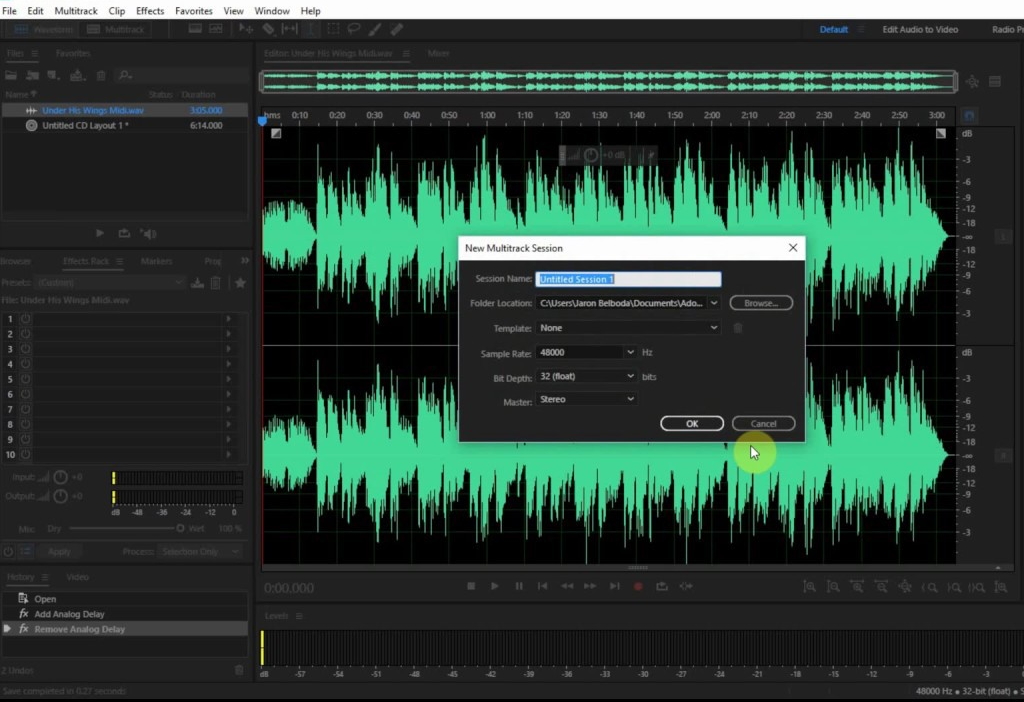Viewport: 1024px width, 702px height.
Task: Select the Time Selection tool
Action: [x=310, y=29]
